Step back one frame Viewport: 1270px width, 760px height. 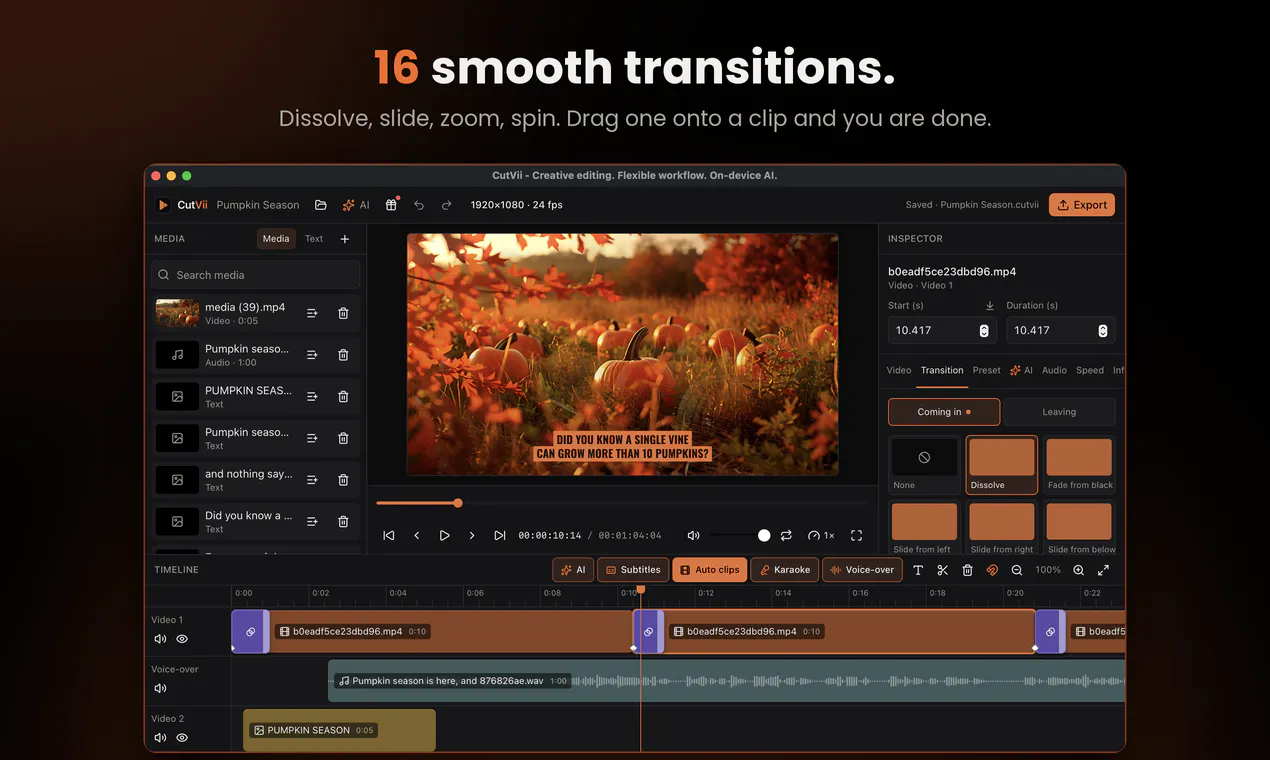click(x=417, y=536)
